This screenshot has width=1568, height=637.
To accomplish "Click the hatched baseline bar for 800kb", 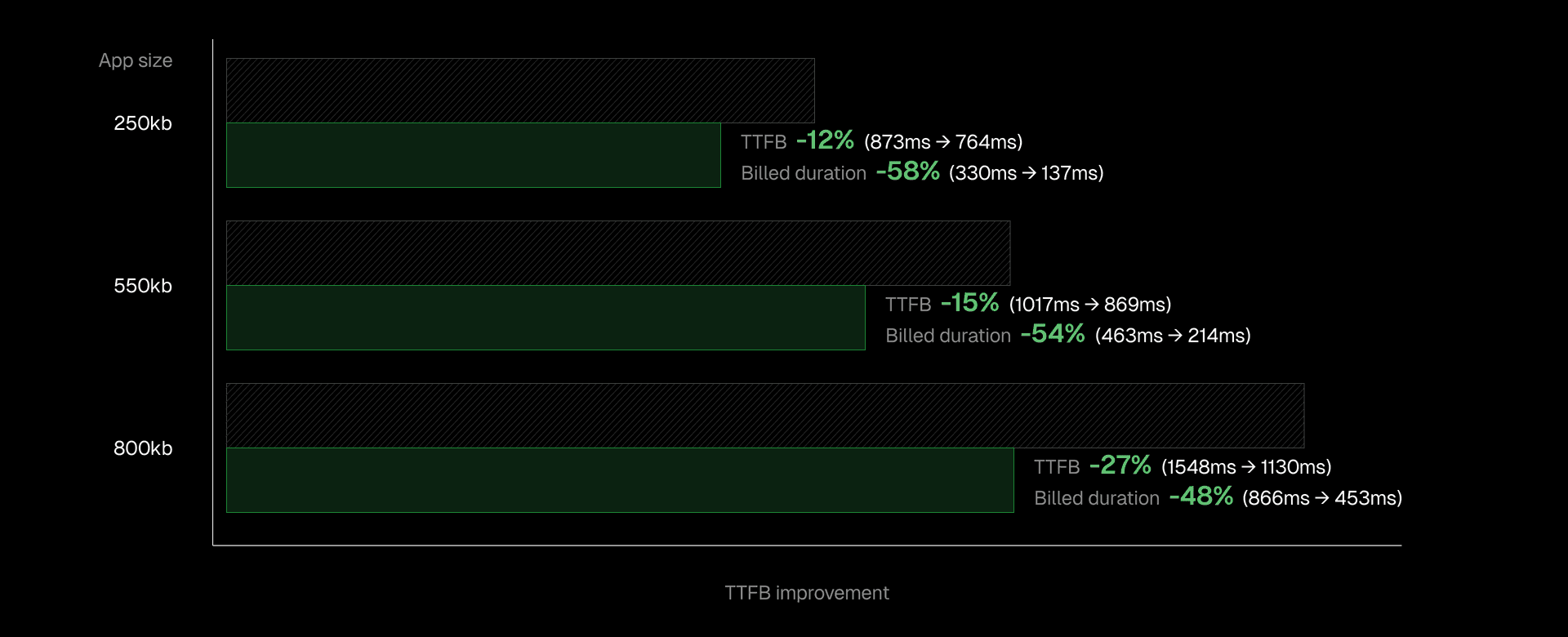I will [x=765, y=416].
